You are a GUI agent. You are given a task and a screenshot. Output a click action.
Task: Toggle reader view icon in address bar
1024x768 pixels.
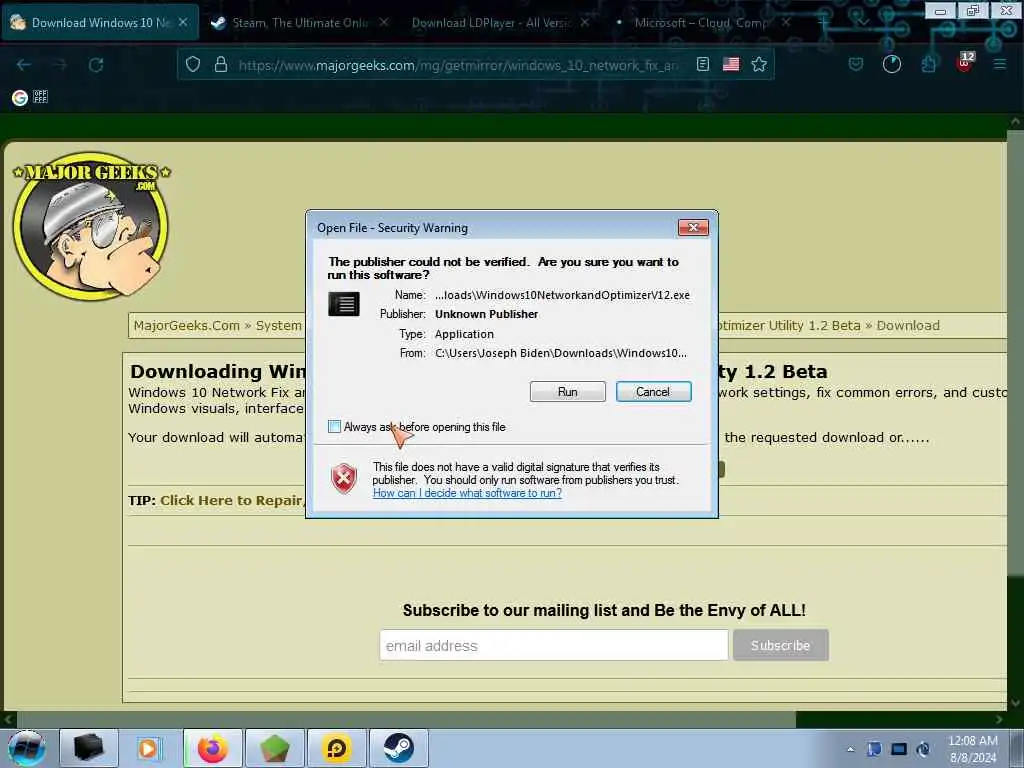703,64
